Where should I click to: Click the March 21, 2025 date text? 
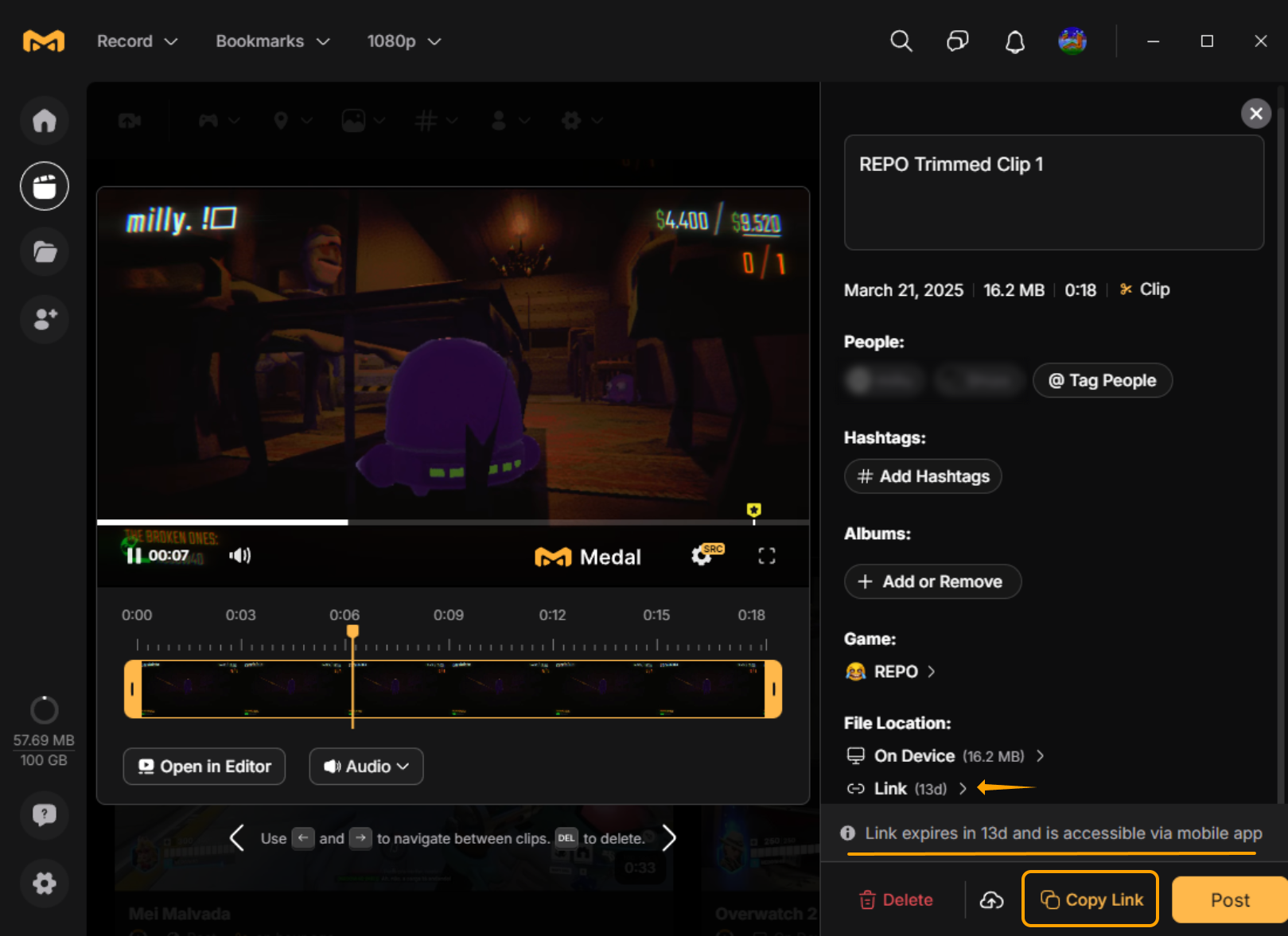click(x=904, y=290)
